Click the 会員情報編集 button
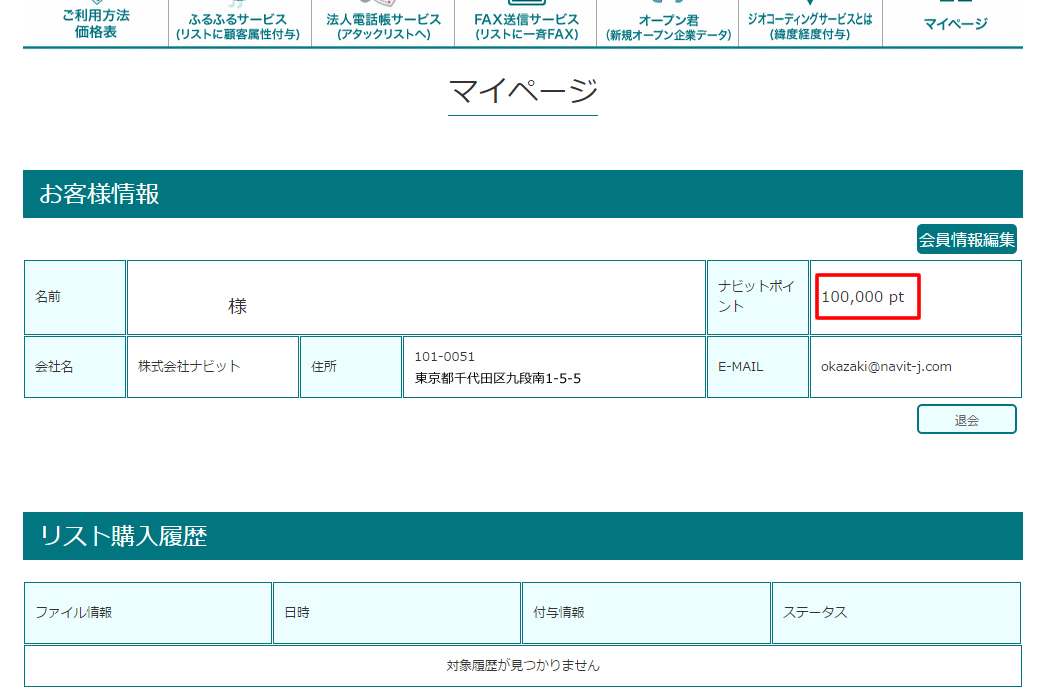This screenshot has height=698, width=1050. point(966,240)
